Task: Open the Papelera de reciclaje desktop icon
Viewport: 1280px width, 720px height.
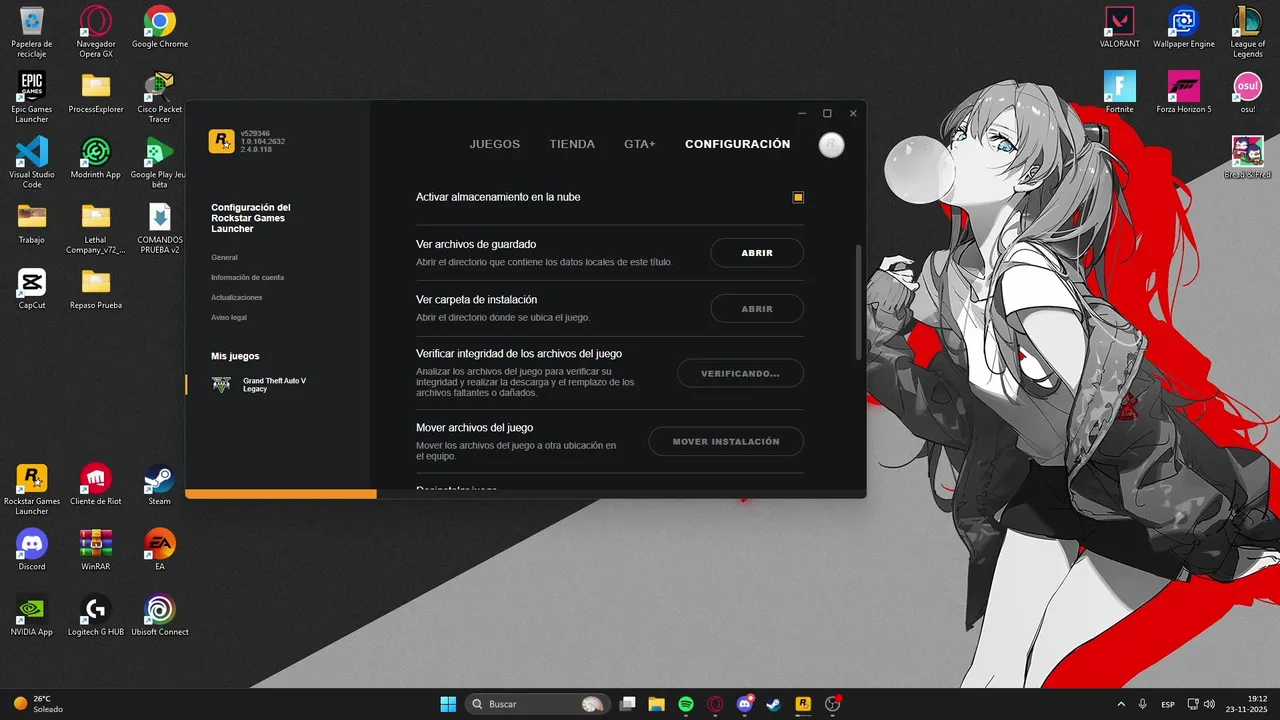Action: coord(32,32)
